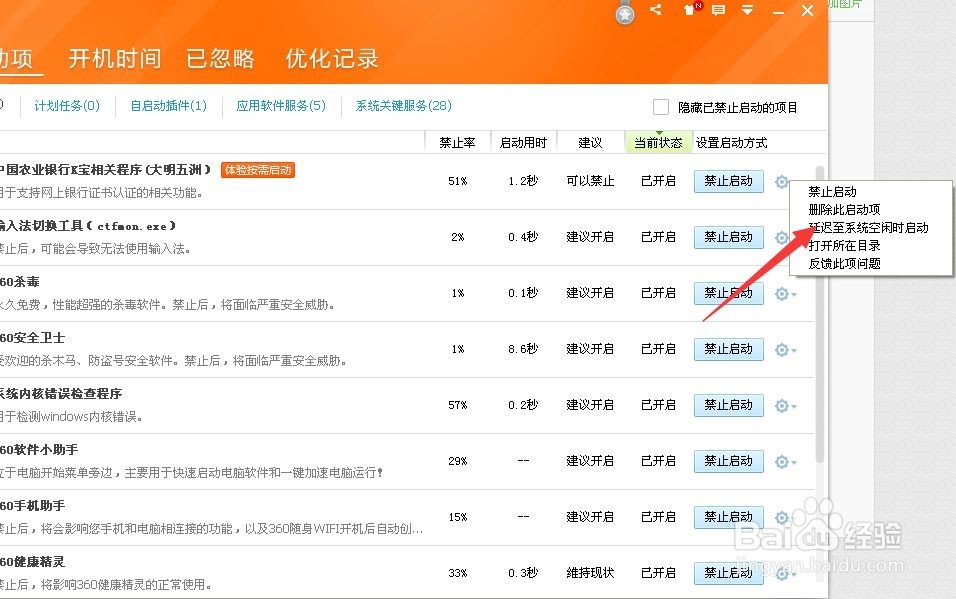Click the 29% 禁止率 value
This screenshot has height=599, width=956.
[458, 461]
